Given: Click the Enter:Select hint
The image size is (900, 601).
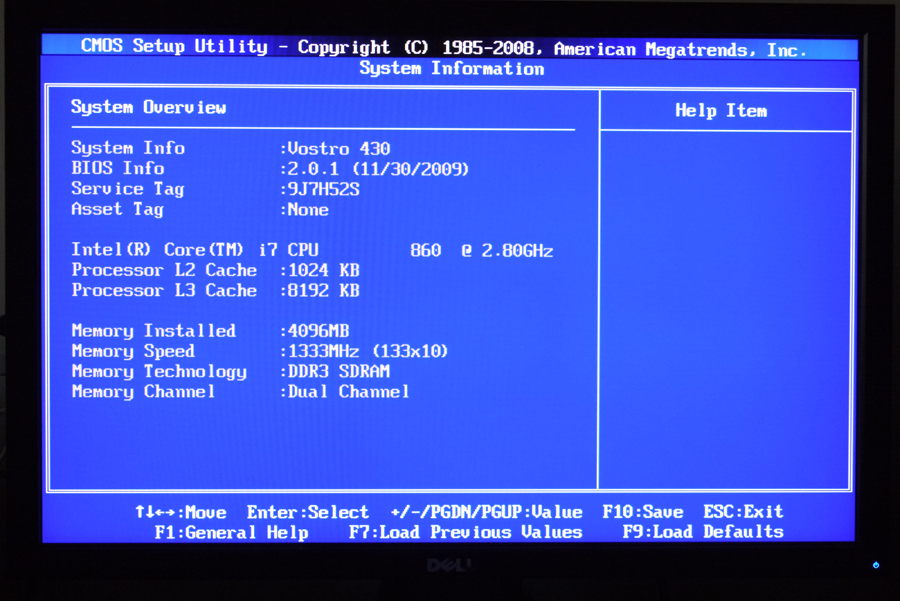Looking at the screenshot, I should (x=308, y=512).
